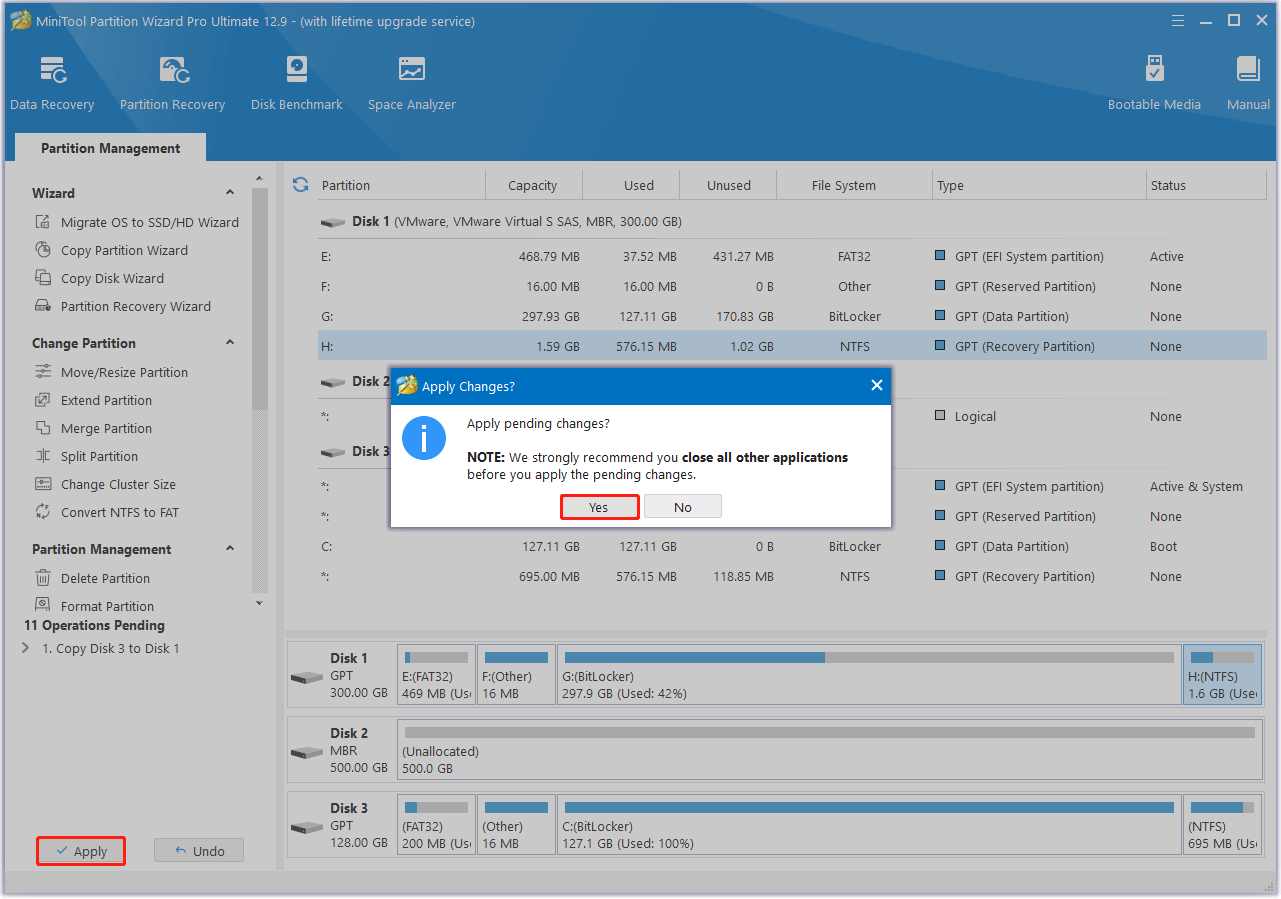Select Disk 2 Unallocated 500.0 GB block
Viewport: 1281px width, 899px height.
coord(829,749)
